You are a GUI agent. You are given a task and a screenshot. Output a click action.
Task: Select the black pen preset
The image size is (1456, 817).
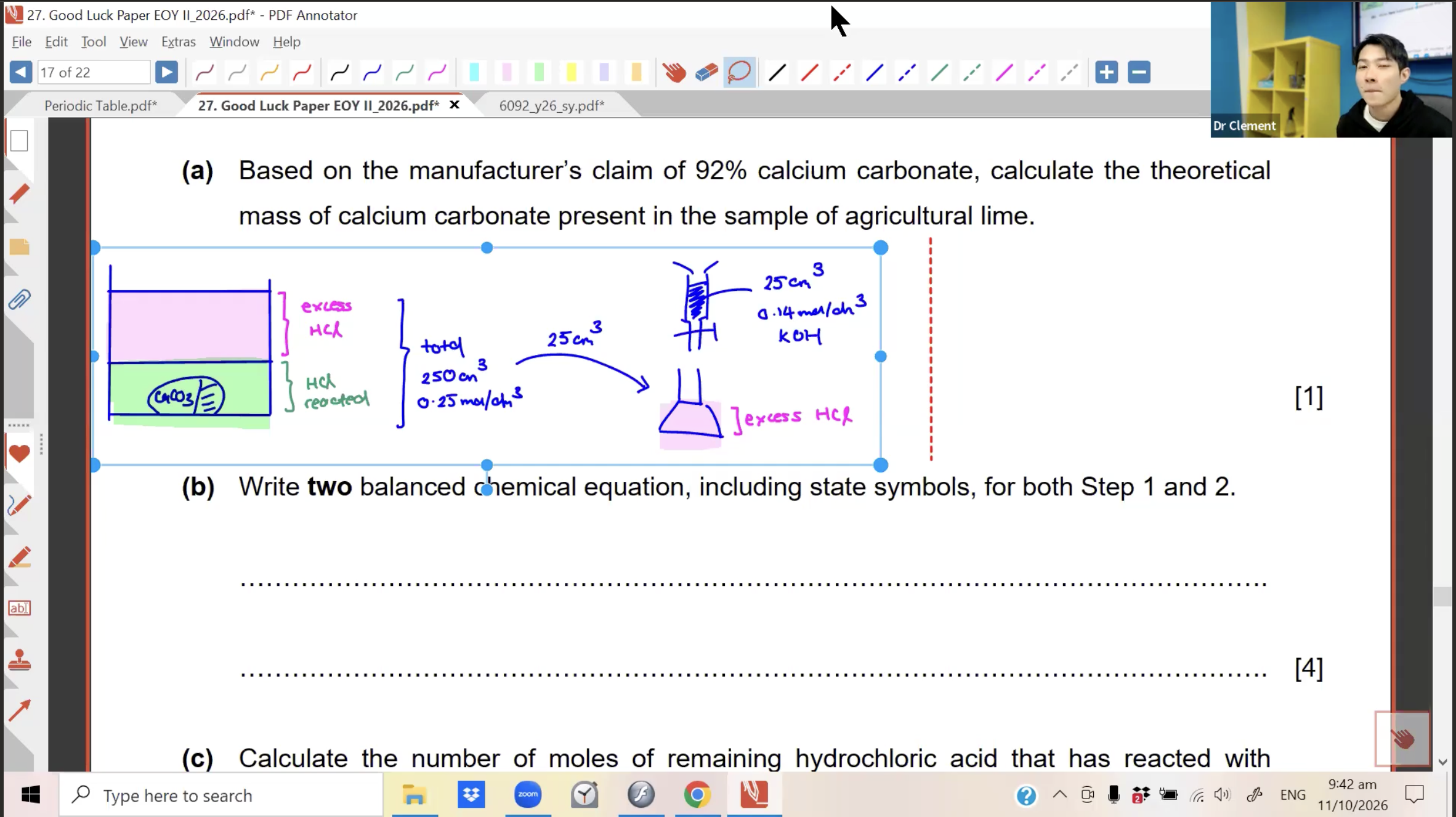click(x=340, y=73)
